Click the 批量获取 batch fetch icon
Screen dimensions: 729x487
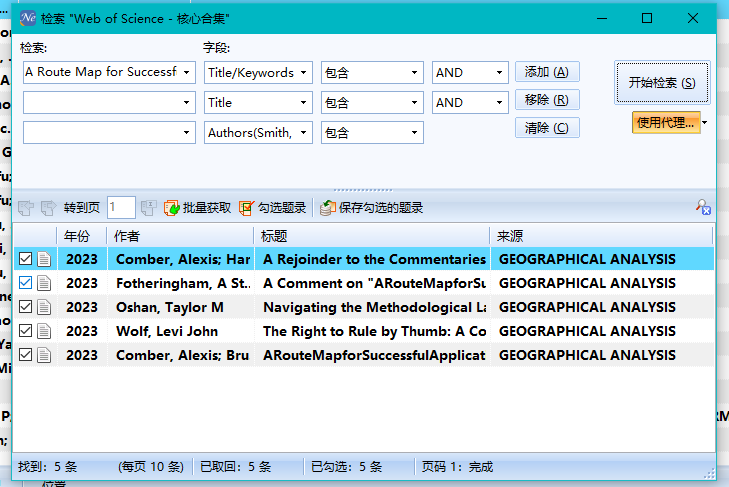coord(172,207)
